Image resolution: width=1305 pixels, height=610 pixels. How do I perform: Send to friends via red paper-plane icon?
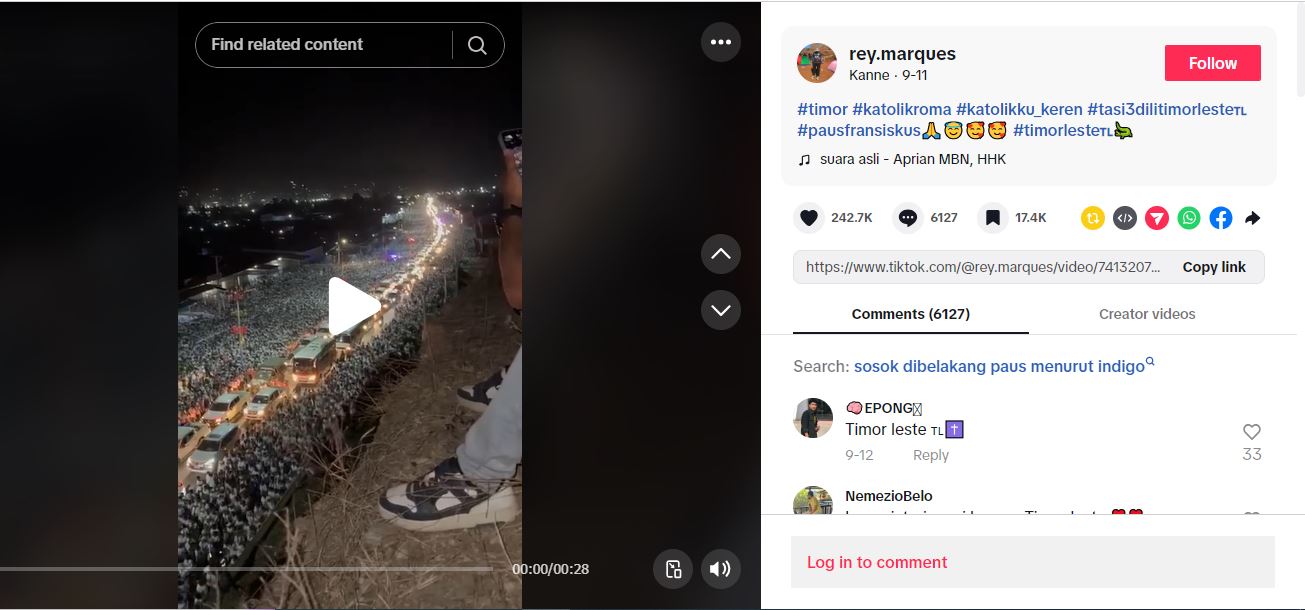click(1157, 218)
